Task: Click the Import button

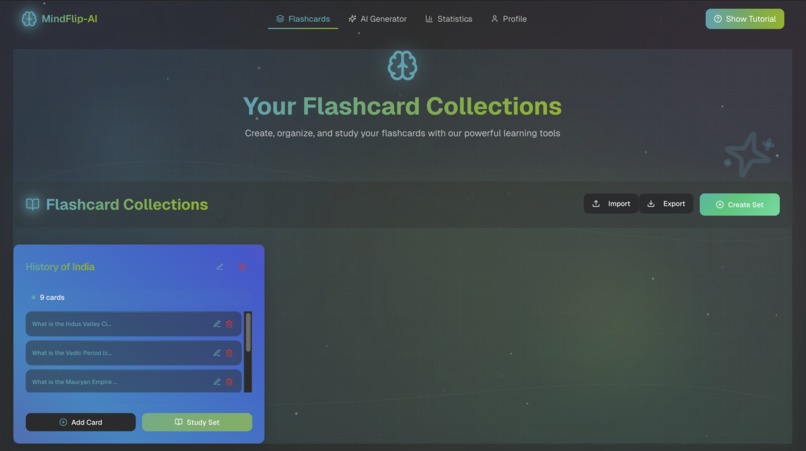Action: pyautogui.click(x=611, y=204)
